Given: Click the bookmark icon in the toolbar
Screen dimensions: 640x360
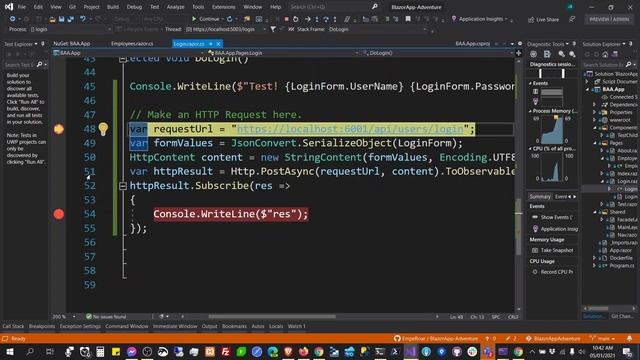Looking at the screenshot, I should click(408, 19).
